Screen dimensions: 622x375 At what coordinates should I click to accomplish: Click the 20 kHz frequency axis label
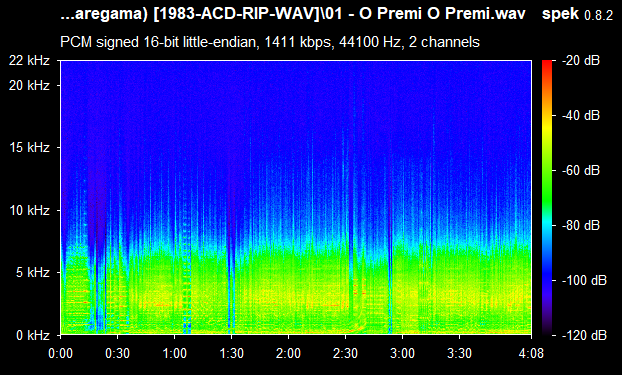click(29, 85)
